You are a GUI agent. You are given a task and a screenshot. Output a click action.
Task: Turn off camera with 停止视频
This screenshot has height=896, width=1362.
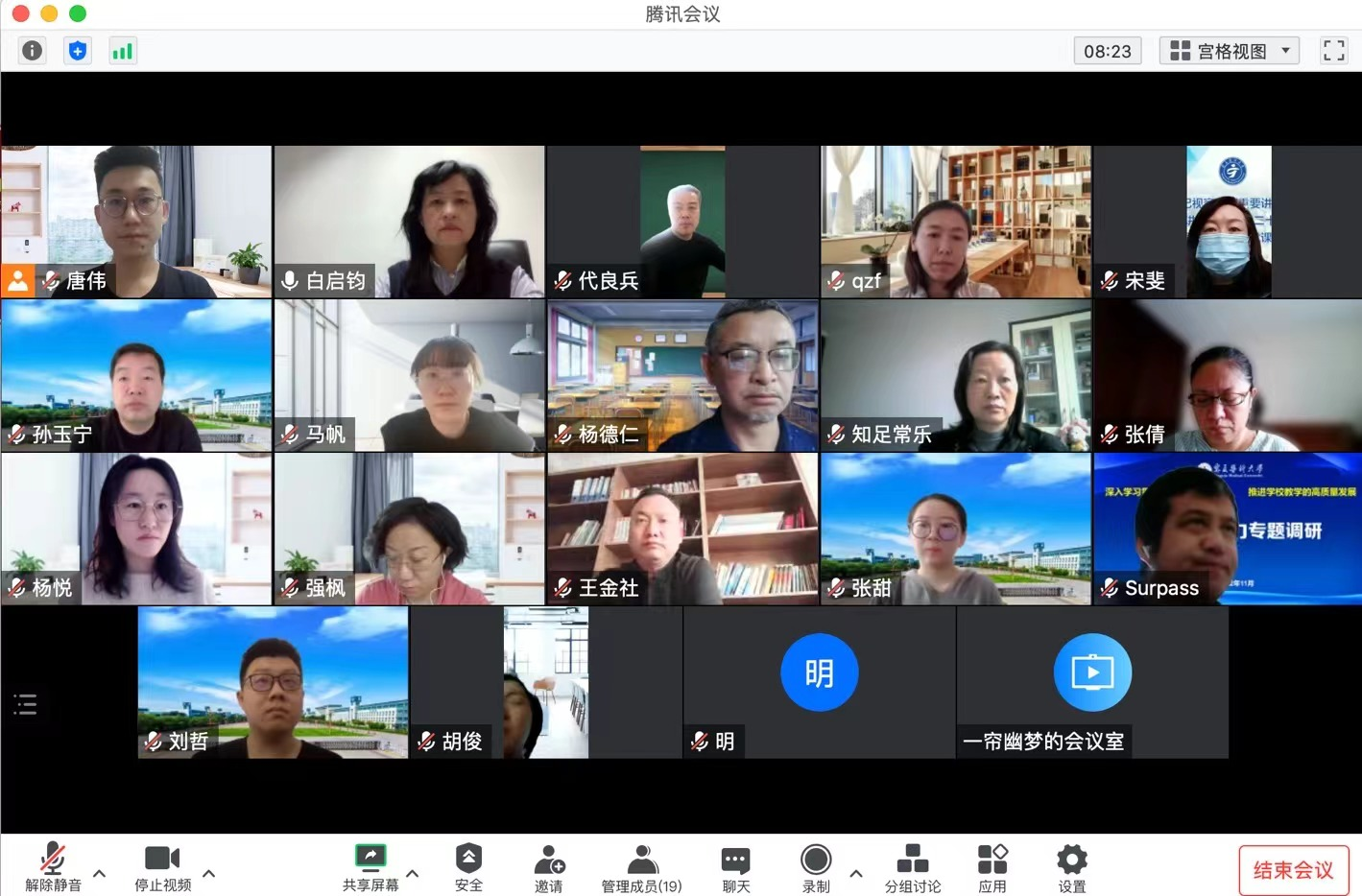162,867
